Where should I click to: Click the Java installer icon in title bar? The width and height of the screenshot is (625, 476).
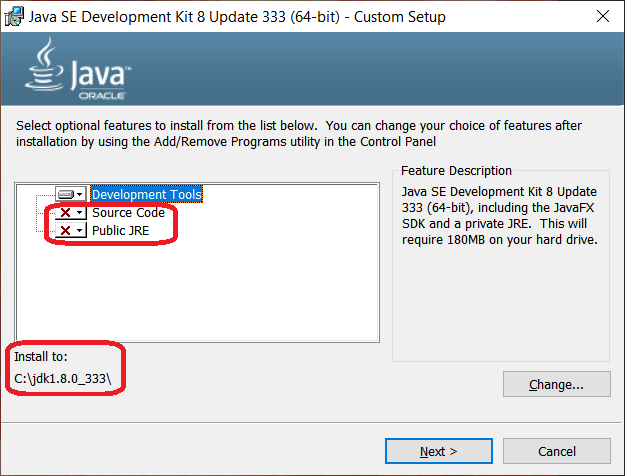coord(14,17)
